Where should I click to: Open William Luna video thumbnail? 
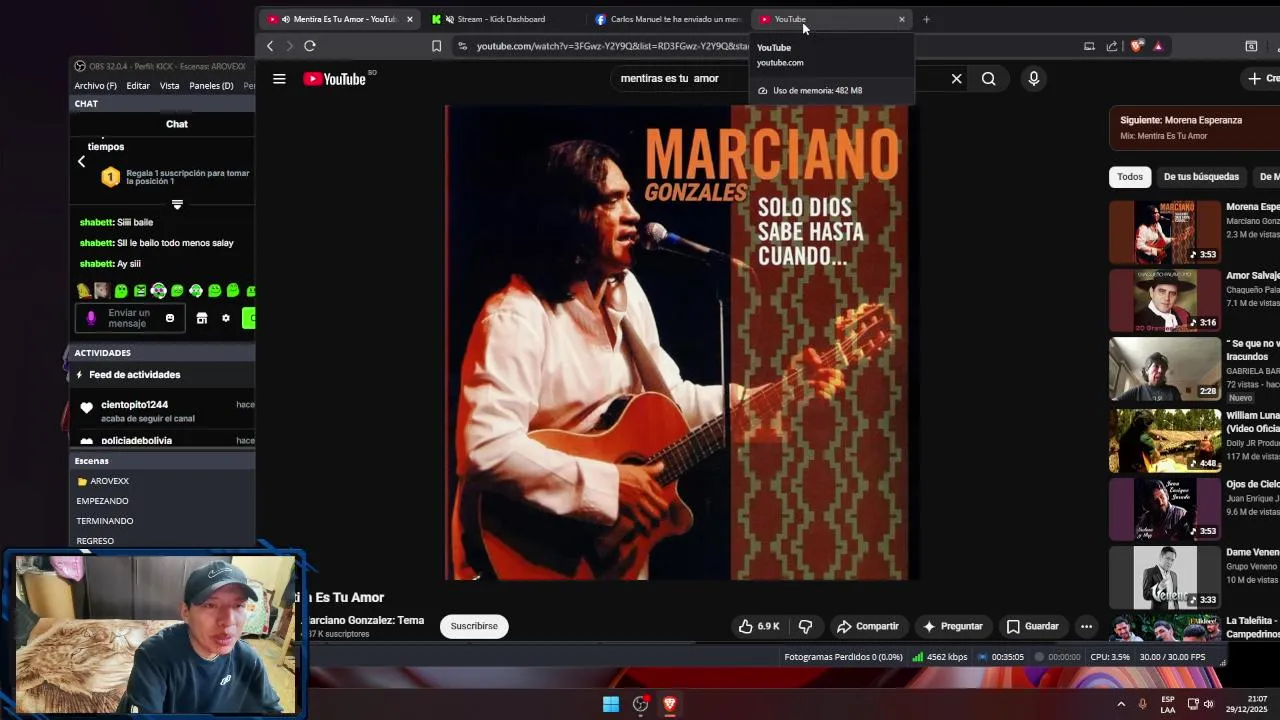tap(1165, 440)
